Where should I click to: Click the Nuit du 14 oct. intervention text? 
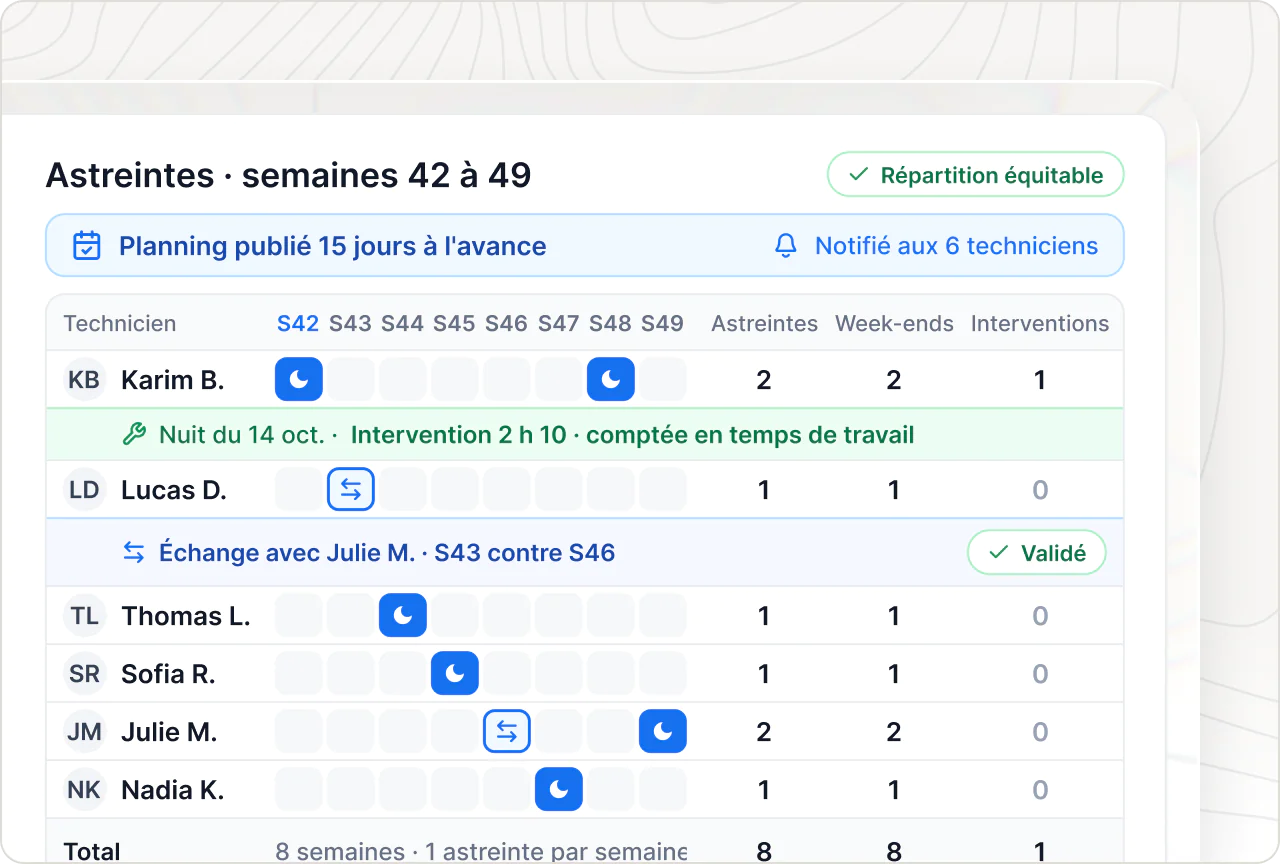[537, 435]
